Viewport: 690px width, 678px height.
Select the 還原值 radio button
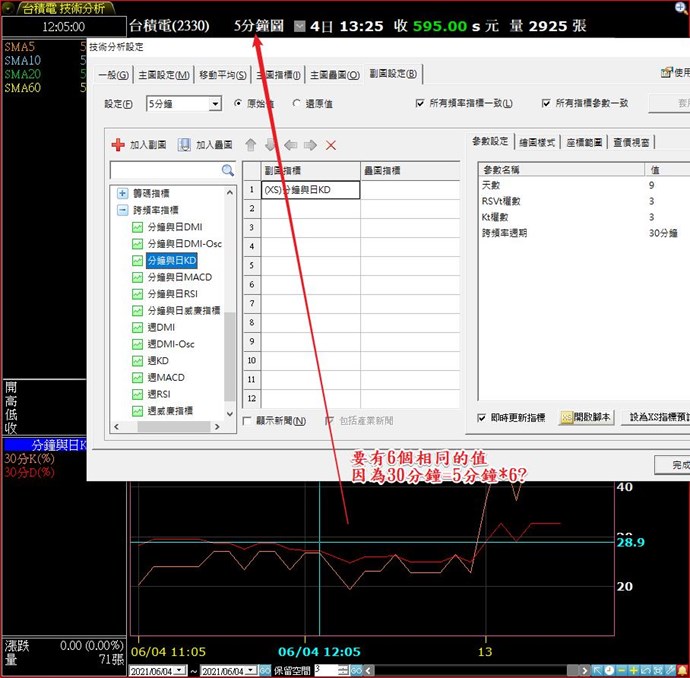click(297, 103)
